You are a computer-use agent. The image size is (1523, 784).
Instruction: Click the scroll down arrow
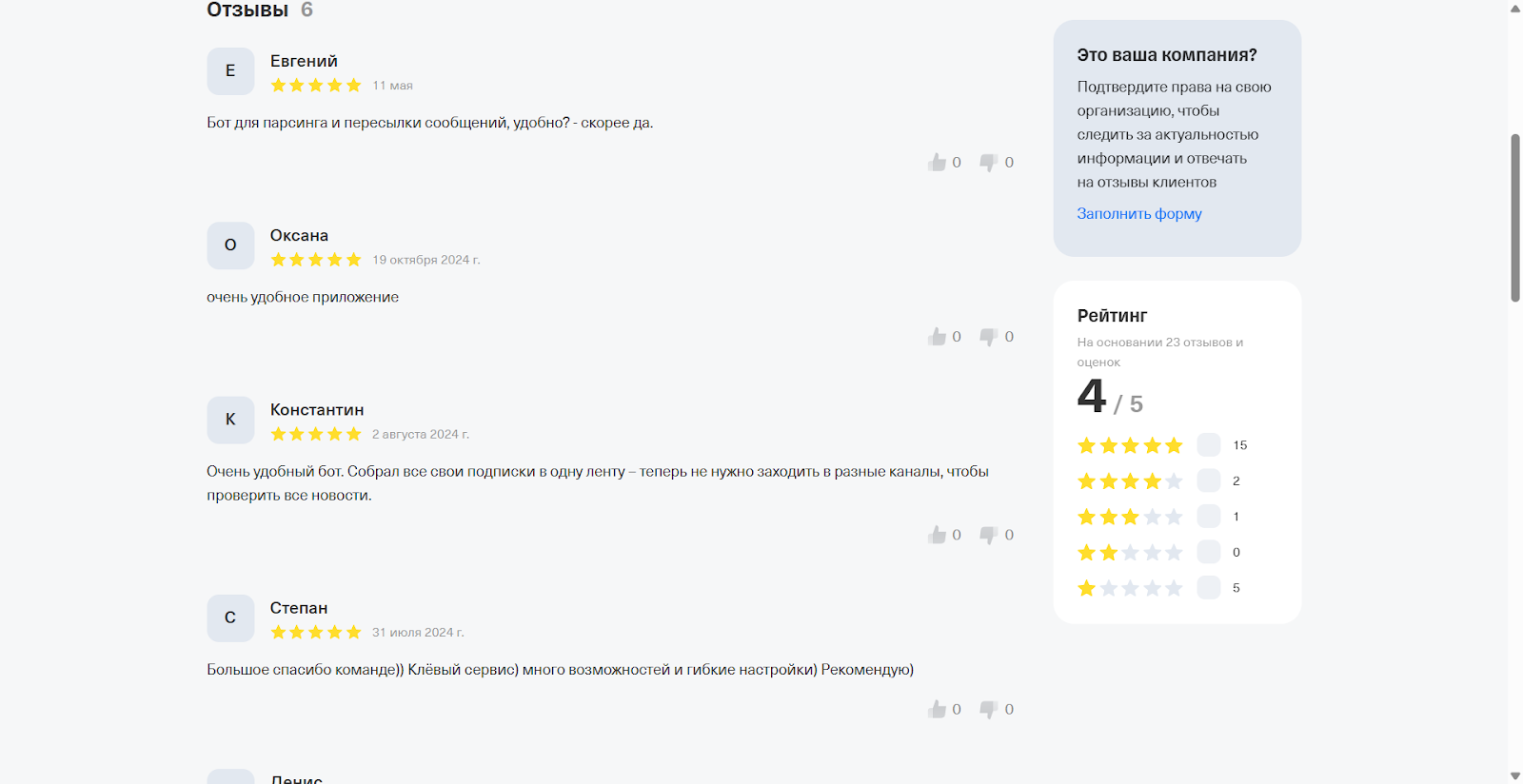[1514, 775]
